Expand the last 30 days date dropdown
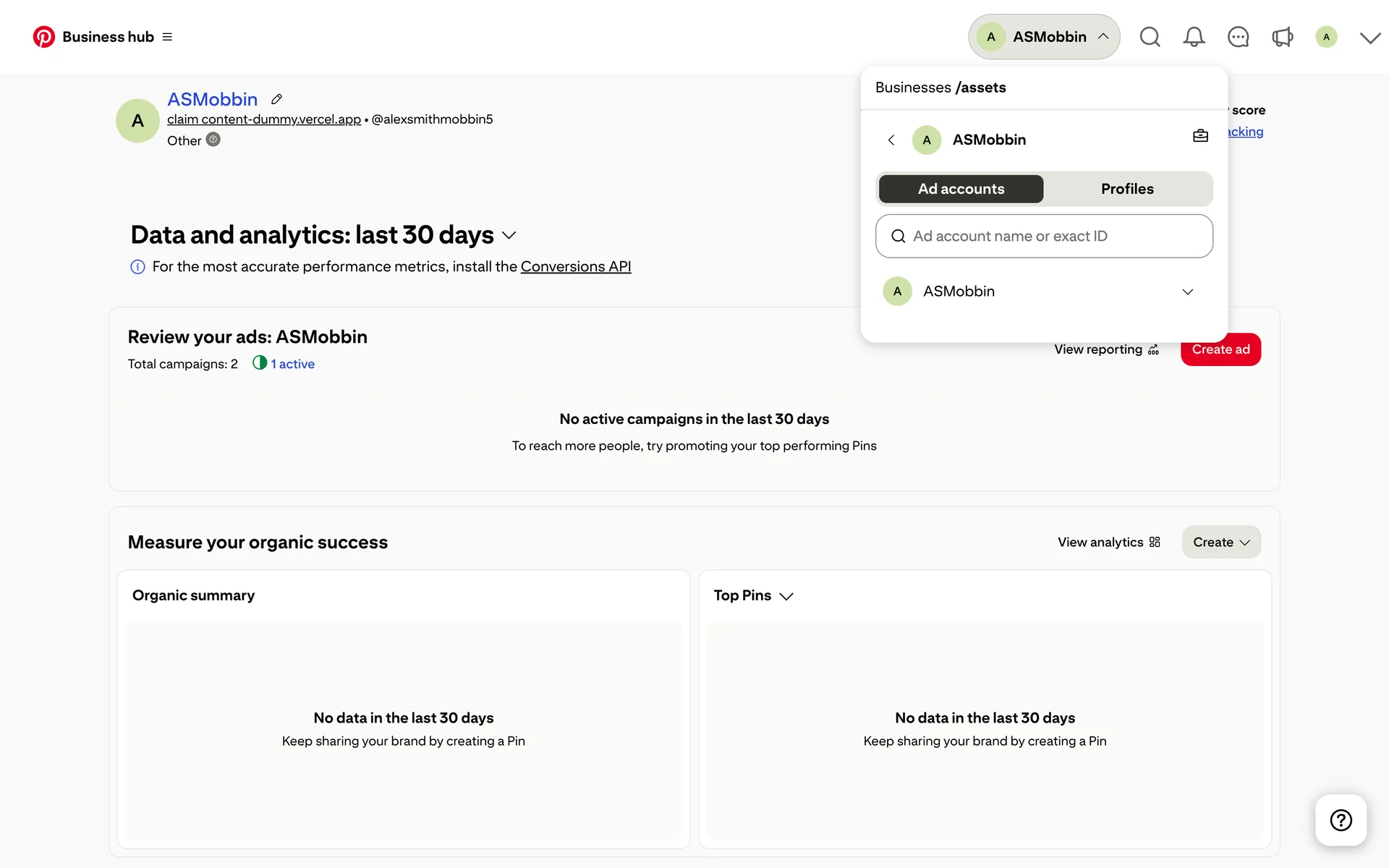Viewport: 1389px width, 868px height. (x=509, y=235)
